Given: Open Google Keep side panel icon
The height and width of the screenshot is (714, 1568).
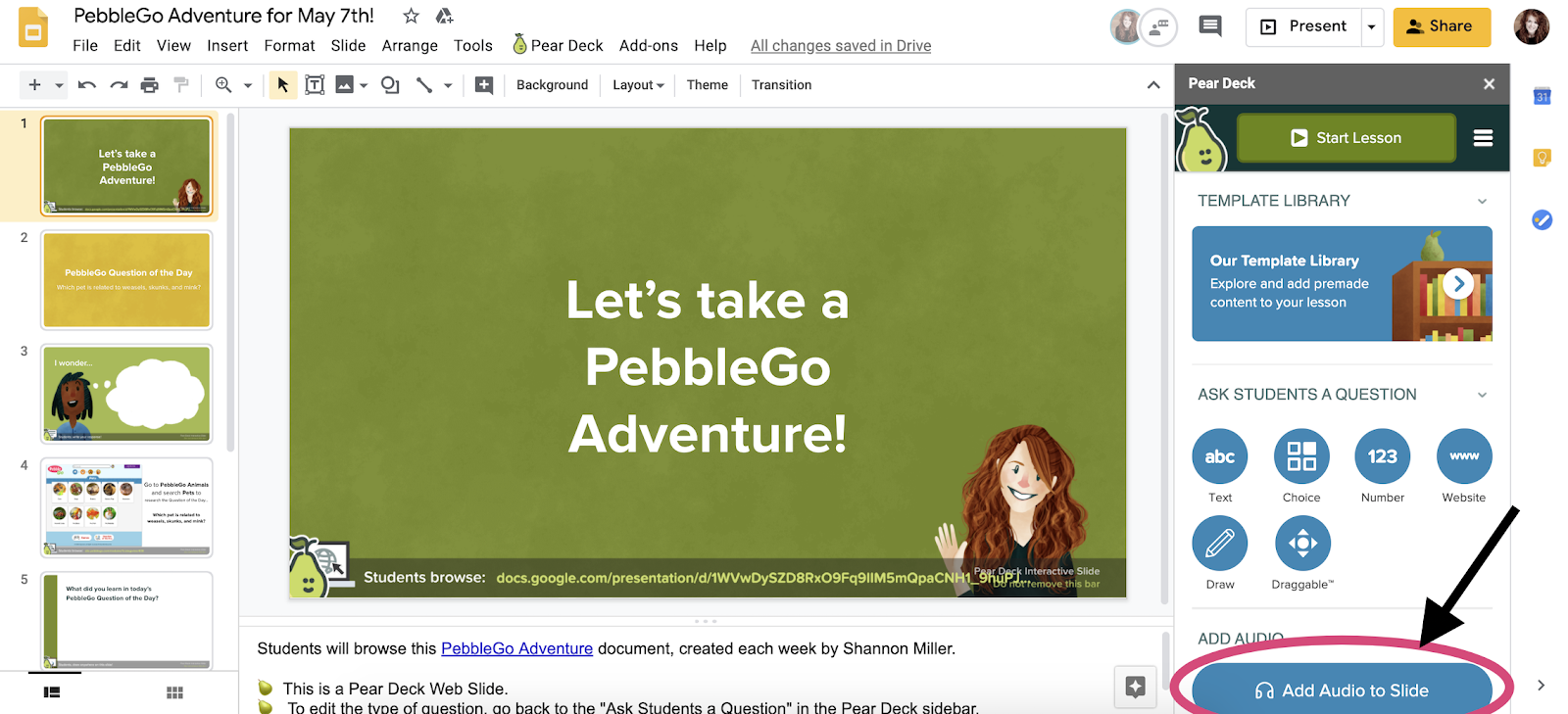Looking at the screenshot, I should [1542, 158].
